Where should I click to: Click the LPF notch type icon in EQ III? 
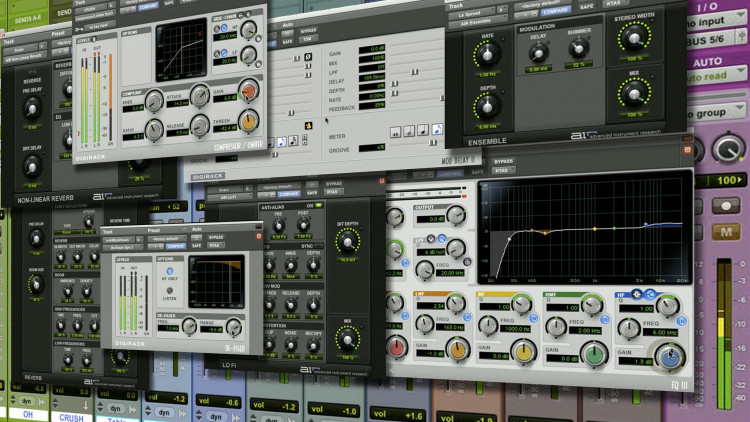pyautogui.click(x=431, y=239)
